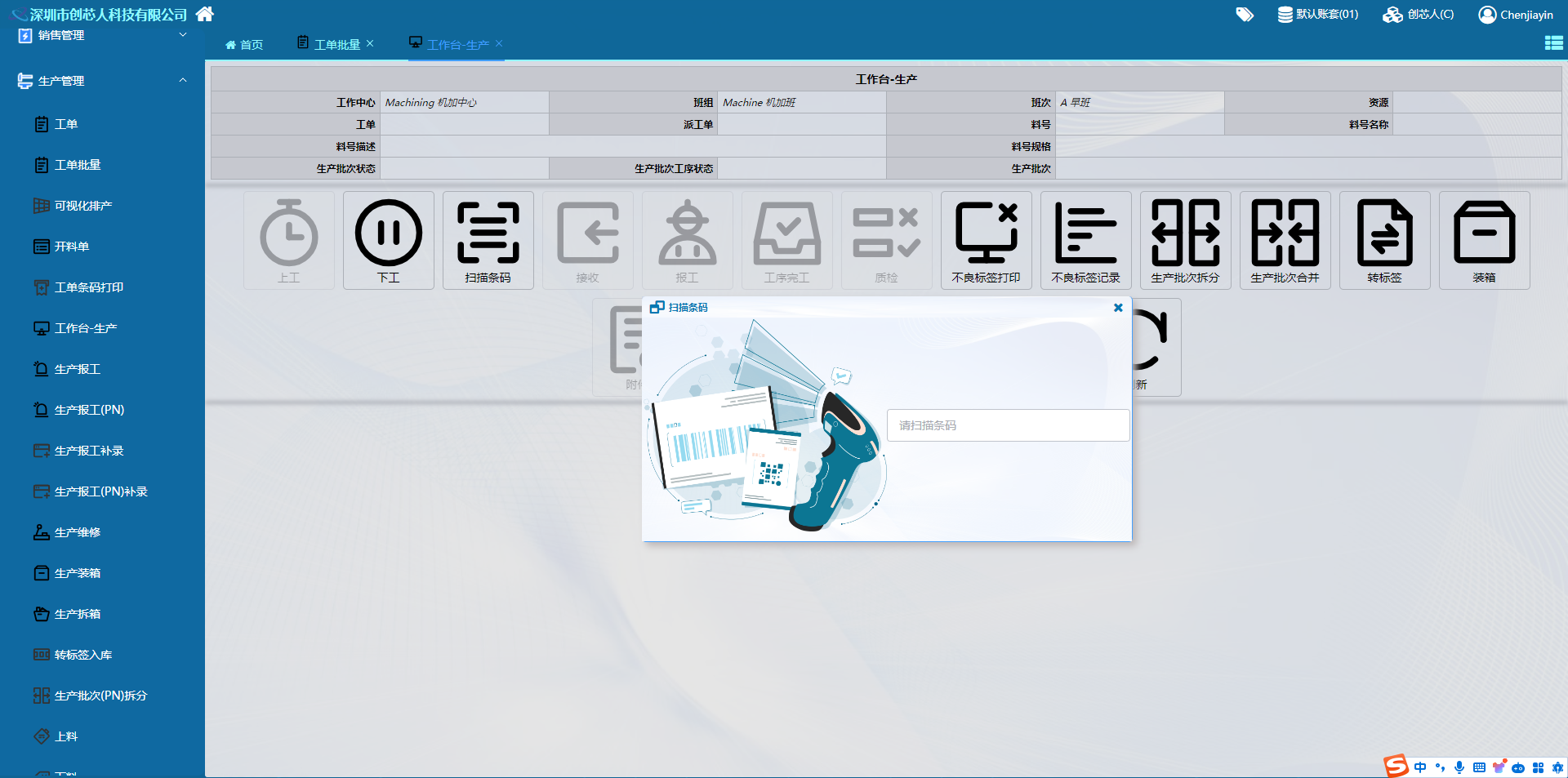Click the list layout icon at top right
Image resolution: width=1568 pixels, height=778 pixels.
click(1554, 43)
